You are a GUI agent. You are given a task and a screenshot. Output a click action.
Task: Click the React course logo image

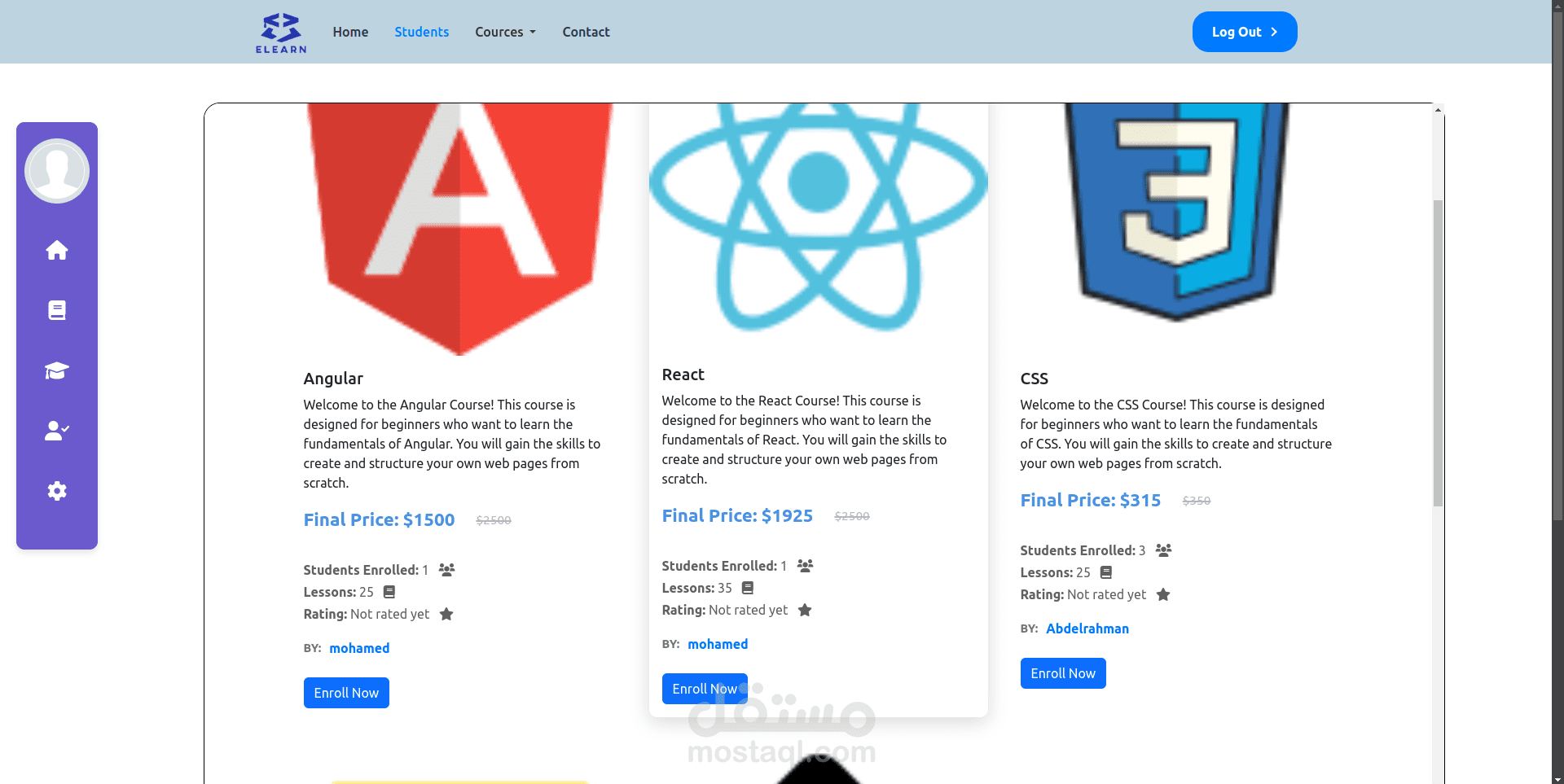(x=818, y=216)
